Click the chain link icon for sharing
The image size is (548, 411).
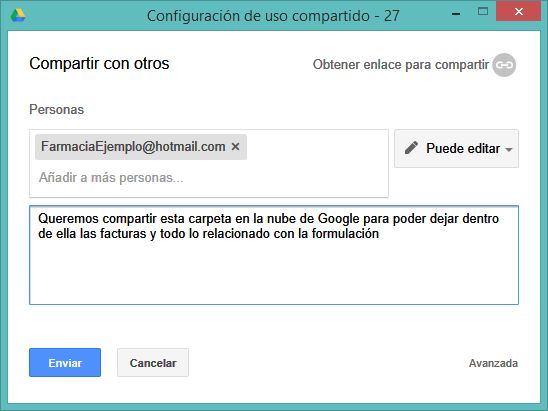click(504, 65)
